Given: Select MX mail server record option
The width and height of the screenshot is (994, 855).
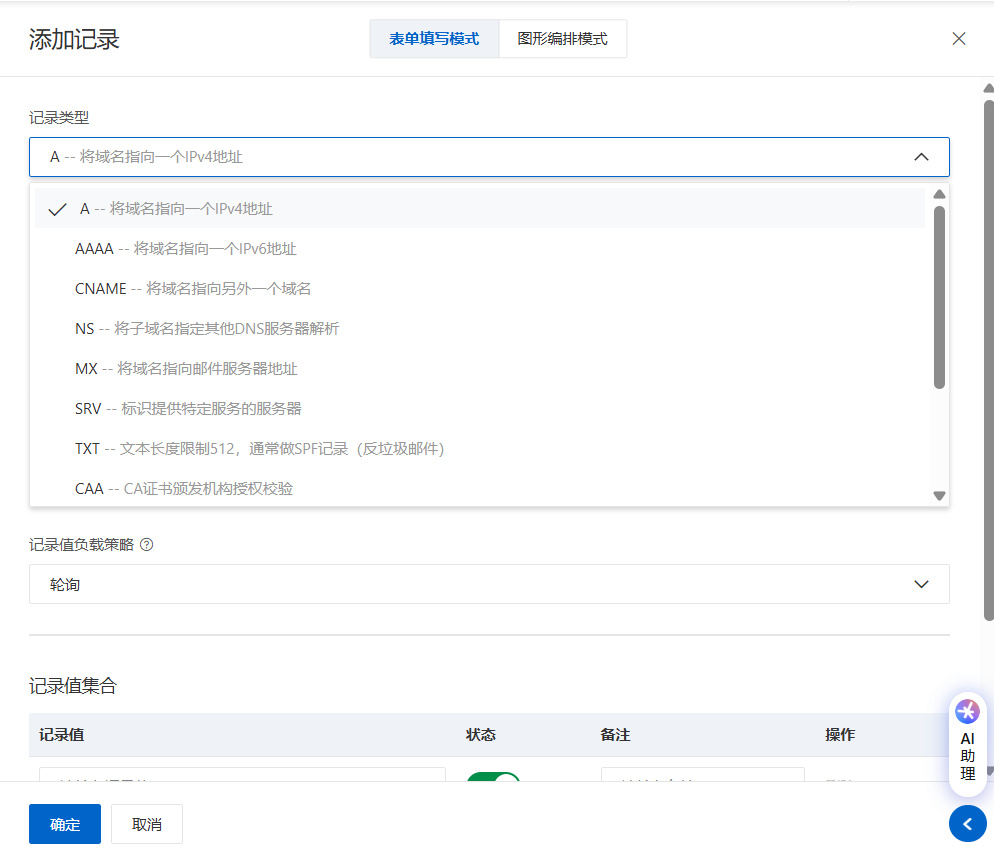Looking at the screenshot, I should pyautogui.click(x=480, y=368).
